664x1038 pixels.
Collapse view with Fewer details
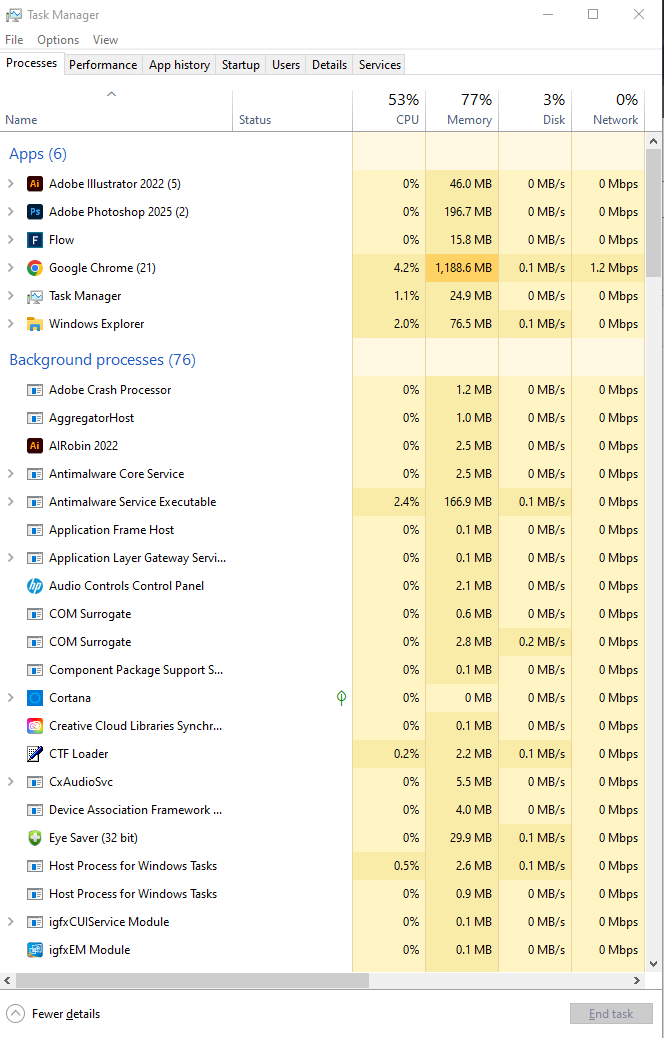55,1014
